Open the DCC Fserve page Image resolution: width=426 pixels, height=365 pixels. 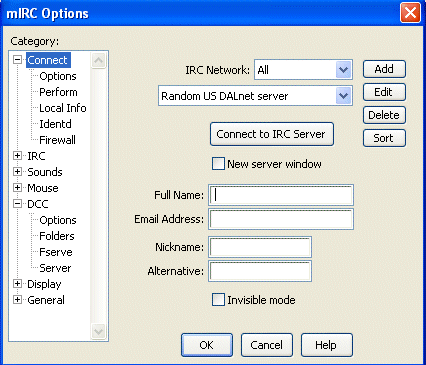point(56,252)
